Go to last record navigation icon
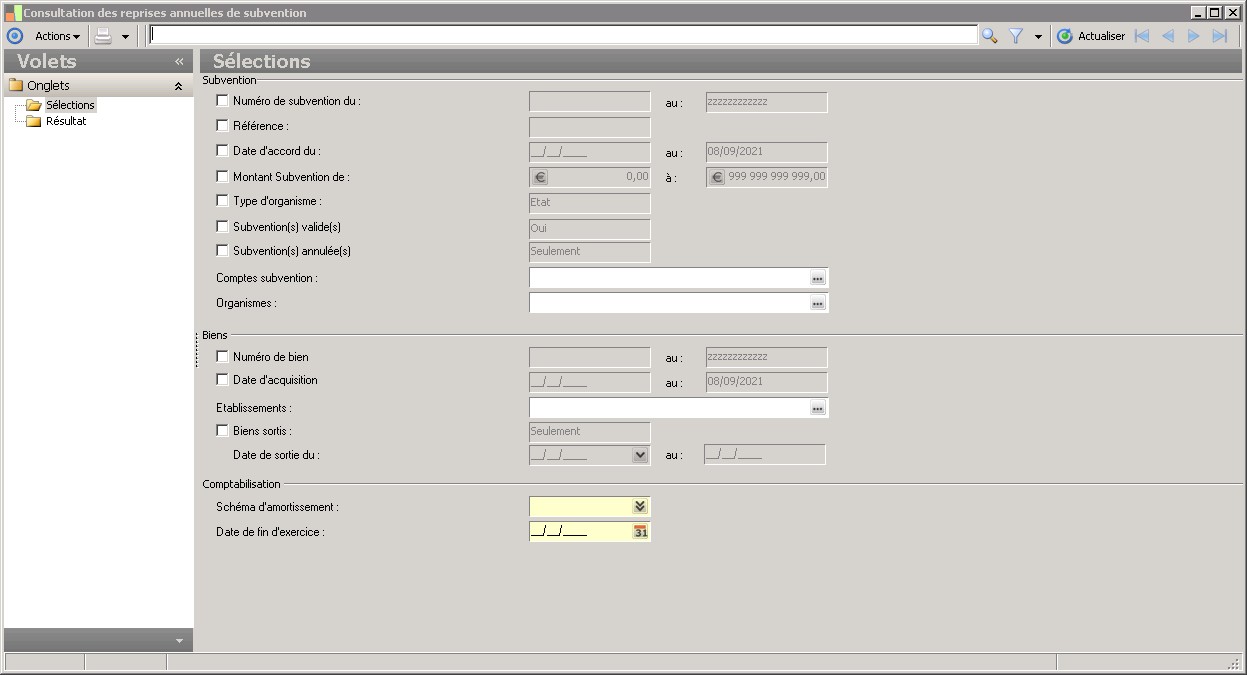Screen dimensions: 1247x675 click(1219, 36)
